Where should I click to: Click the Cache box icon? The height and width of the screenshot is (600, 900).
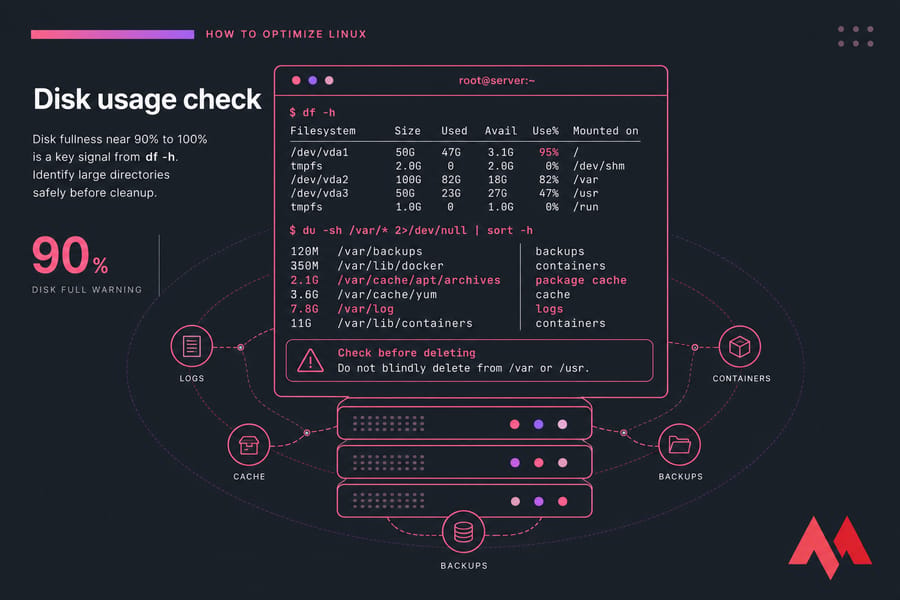pyautogui.click(x=249, y=445)
